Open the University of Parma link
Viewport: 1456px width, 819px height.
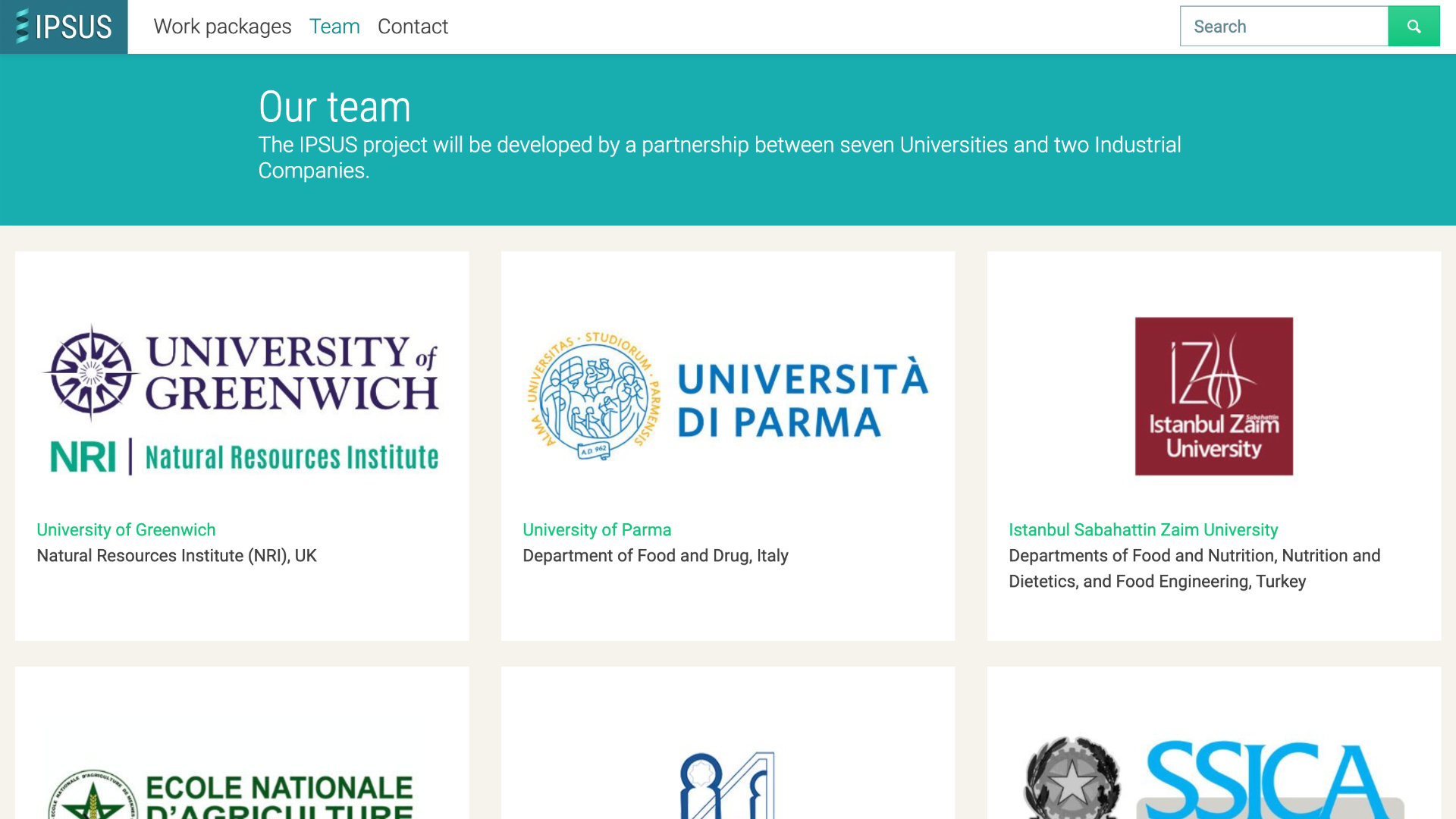(597, 530)
